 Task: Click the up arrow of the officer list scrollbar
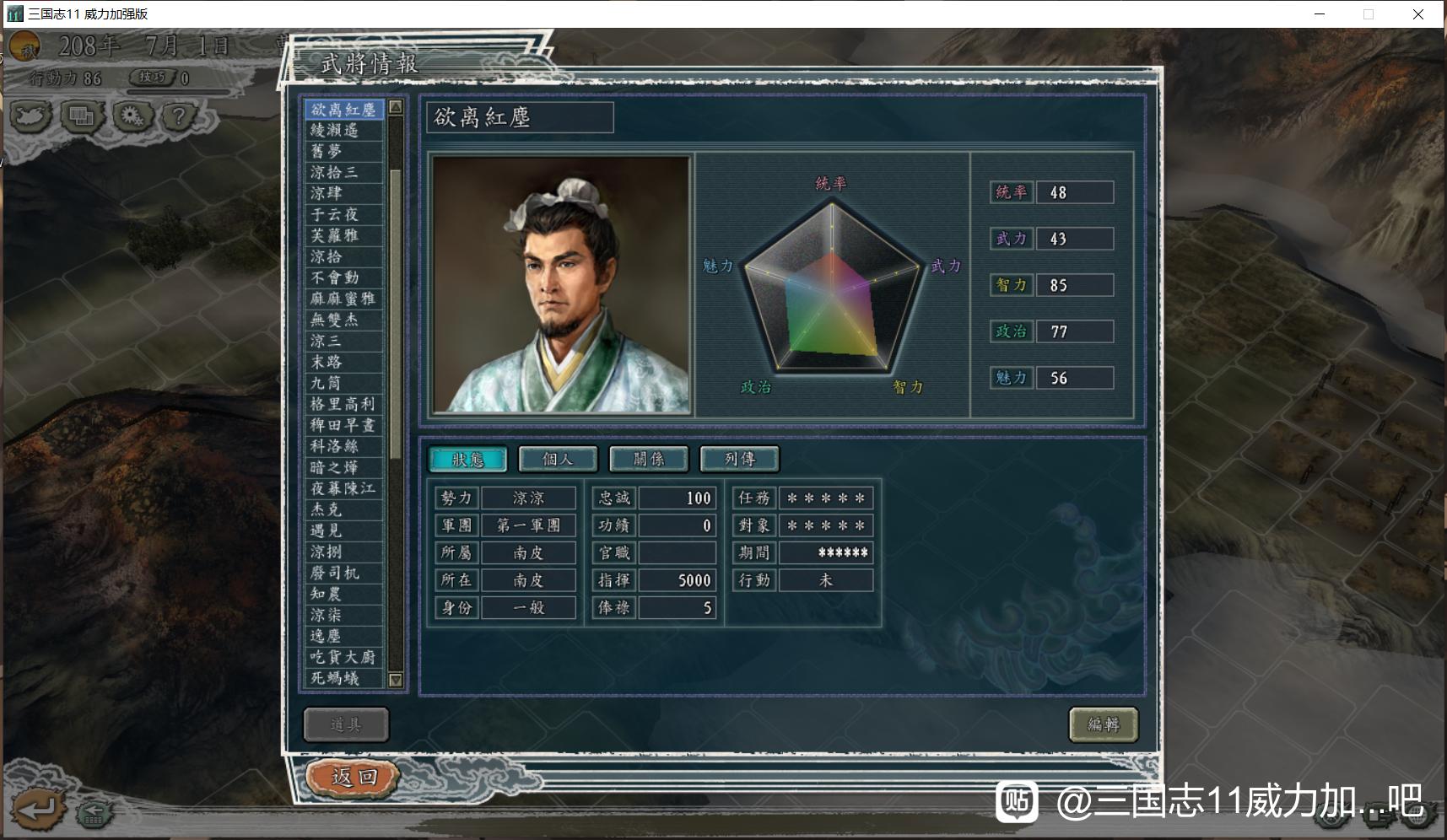coord(395,108)
